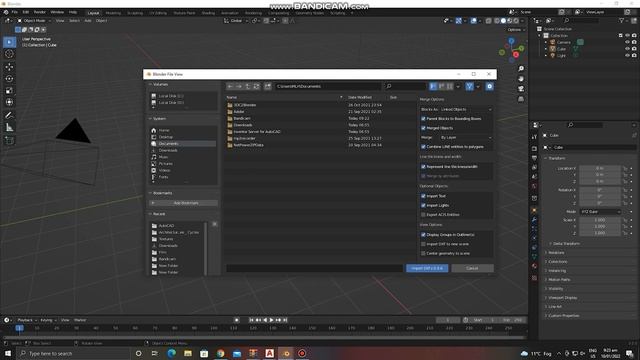Click the pan view hand icon
Screen dimensions: 640x360
click(x=521, y=79)
